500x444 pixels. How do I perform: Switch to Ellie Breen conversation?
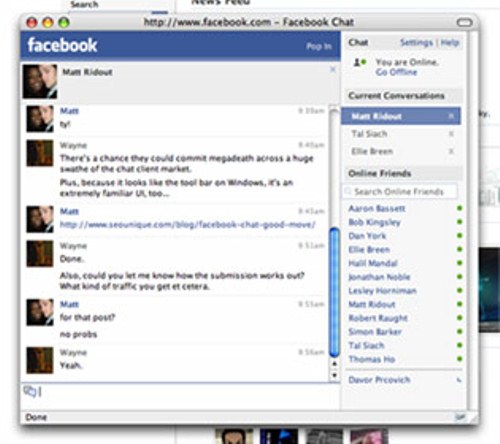(372, 152)
